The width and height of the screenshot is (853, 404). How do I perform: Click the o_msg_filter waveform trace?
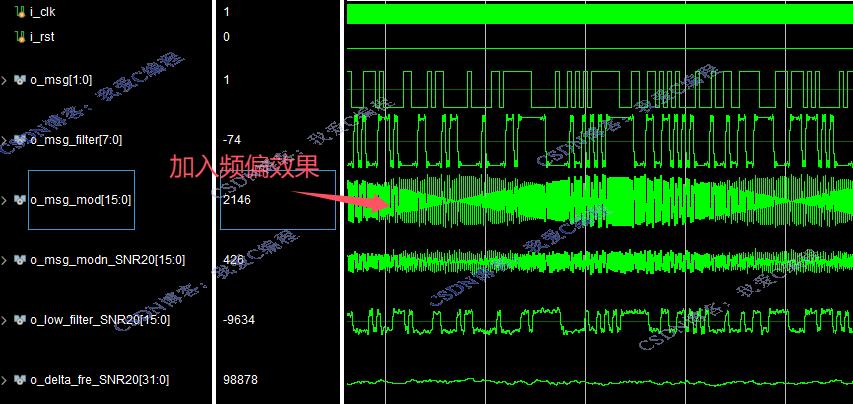pos(599,140)
